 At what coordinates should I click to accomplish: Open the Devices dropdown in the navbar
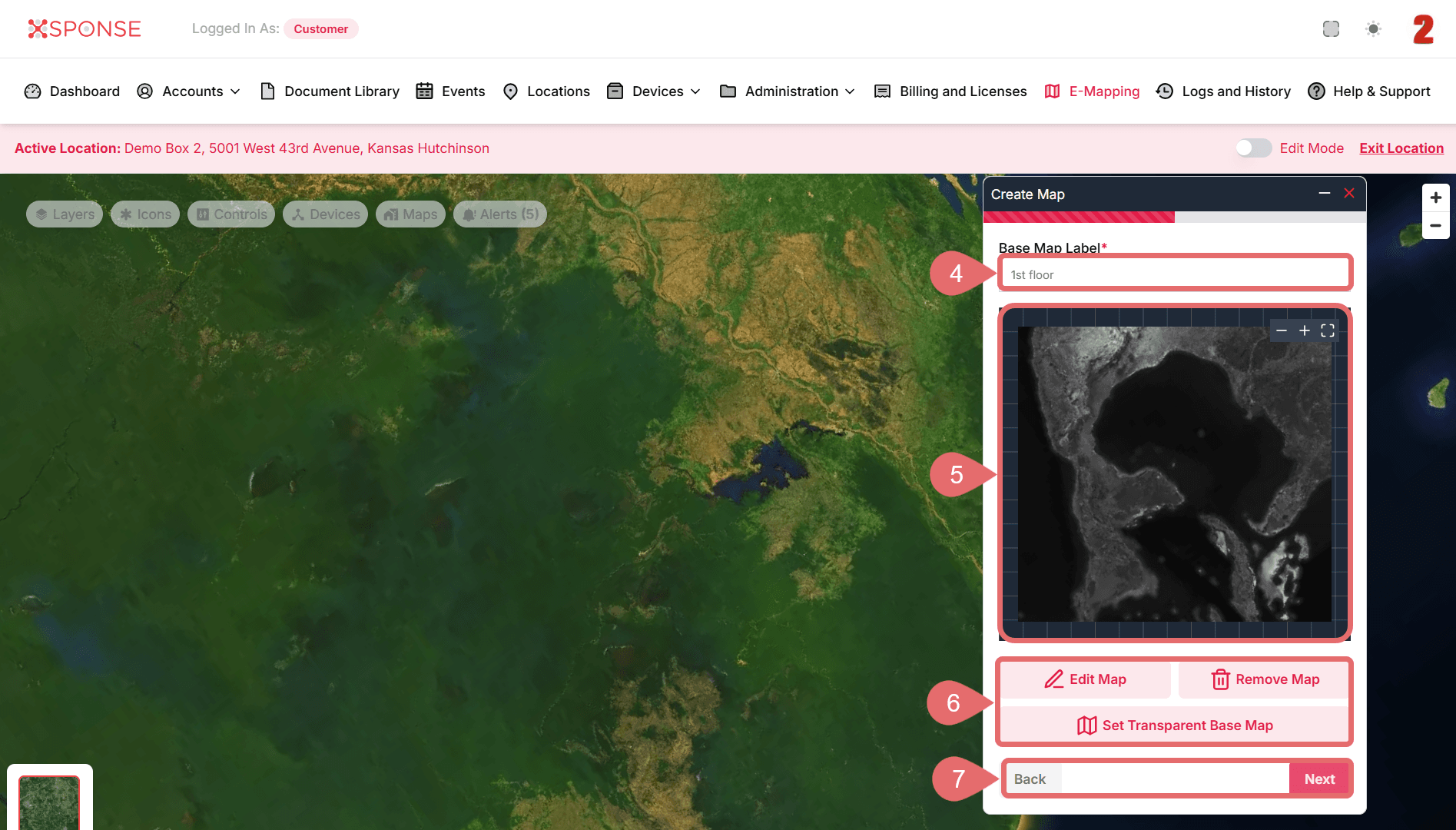point(655,91)
